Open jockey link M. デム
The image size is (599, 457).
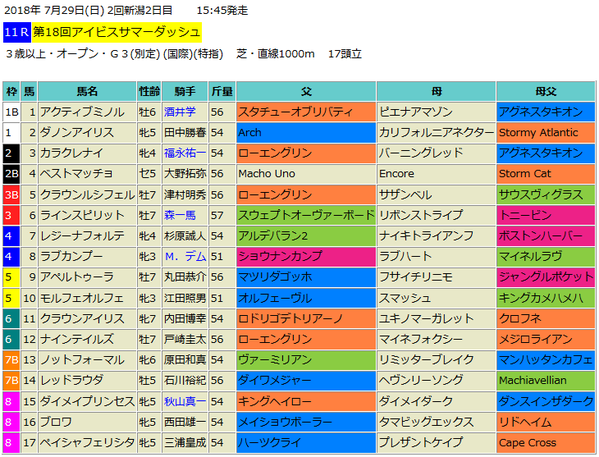[x=185, y=257]
